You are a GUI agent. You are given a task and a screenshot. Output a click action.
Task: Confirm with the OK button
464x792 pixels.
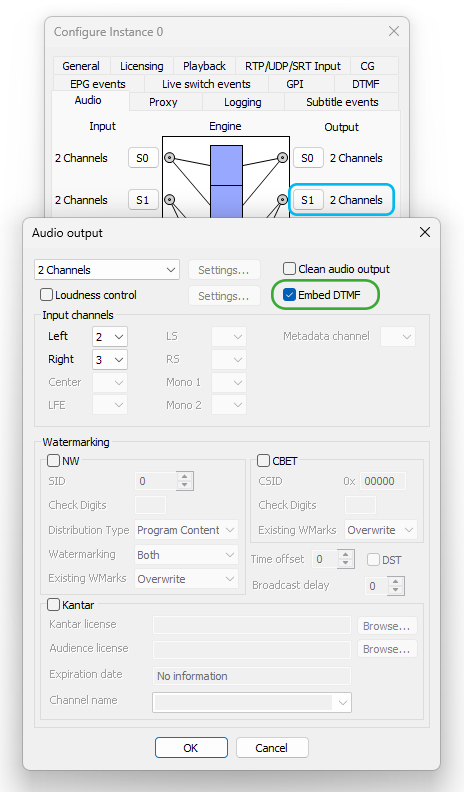click(191, 748)
